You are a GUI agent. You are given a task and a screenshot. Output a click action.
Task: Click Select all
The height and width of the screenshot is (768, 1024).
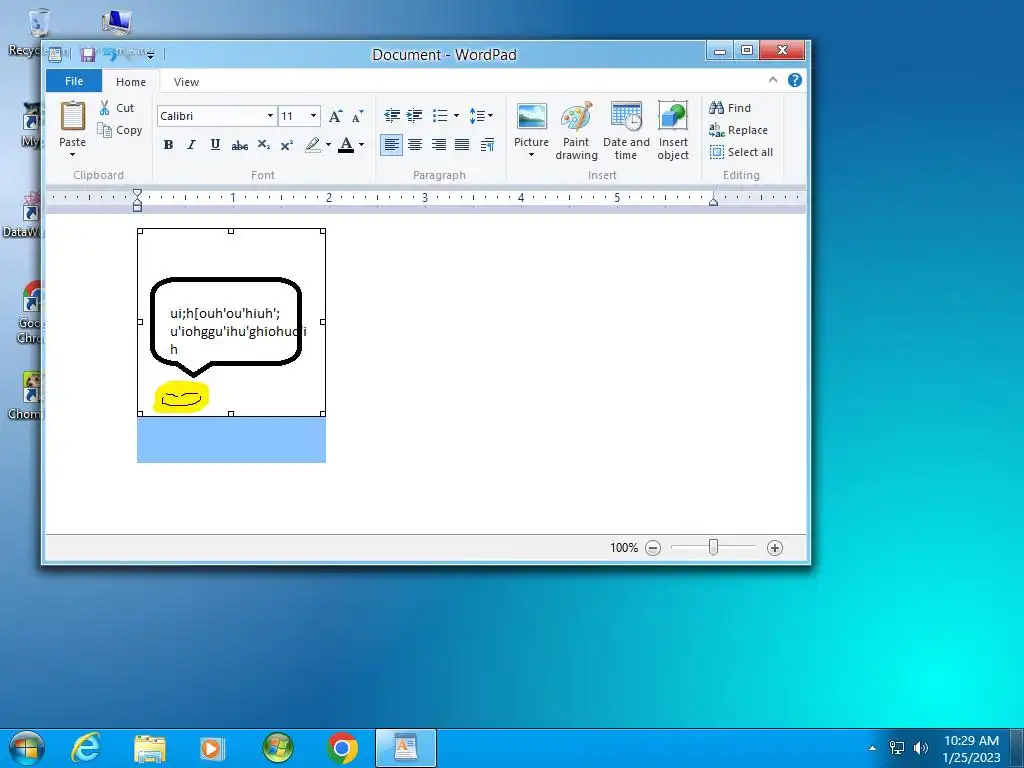[x=742, y=152]
